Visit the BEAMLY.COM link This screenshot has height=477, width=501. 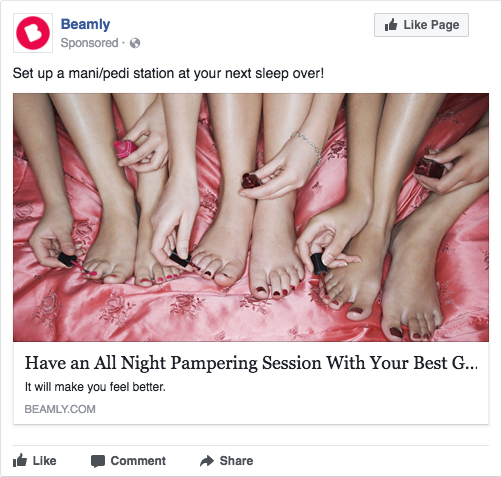point(60,409)
